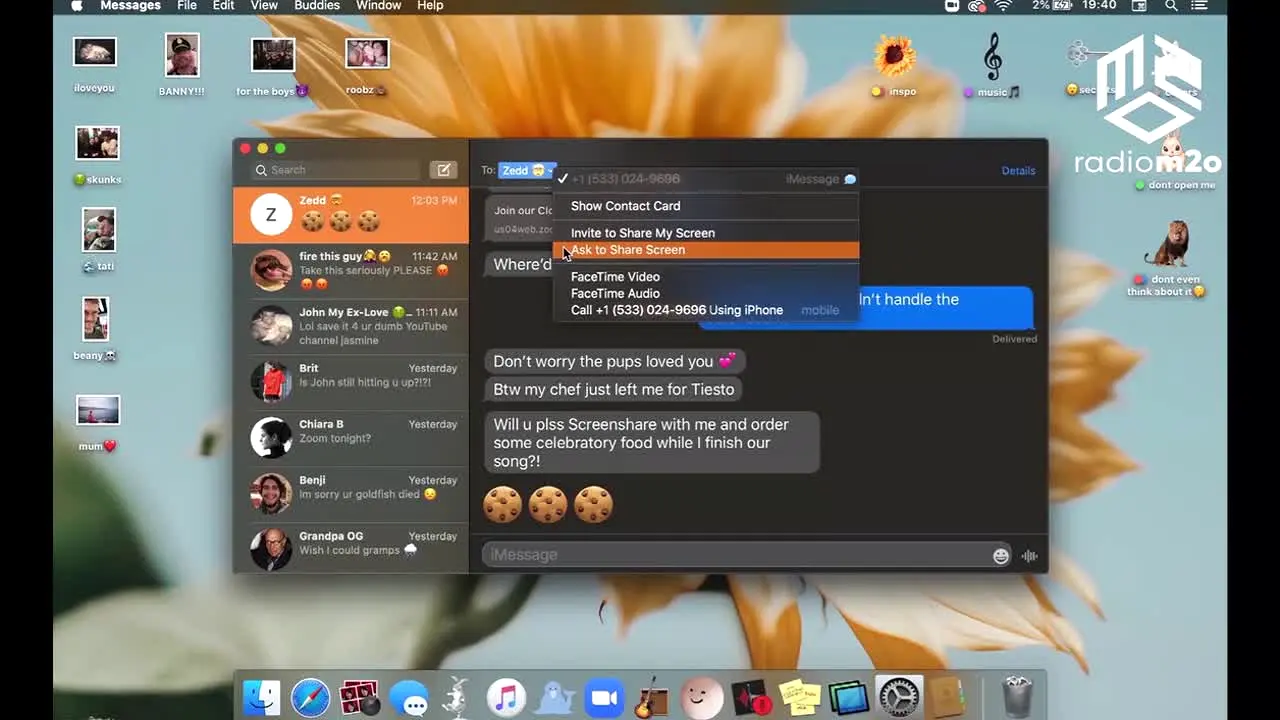Click the Spotlight search magnifier icon
The height and width of the screenshot is (720, 1280).
[1171, 6]
